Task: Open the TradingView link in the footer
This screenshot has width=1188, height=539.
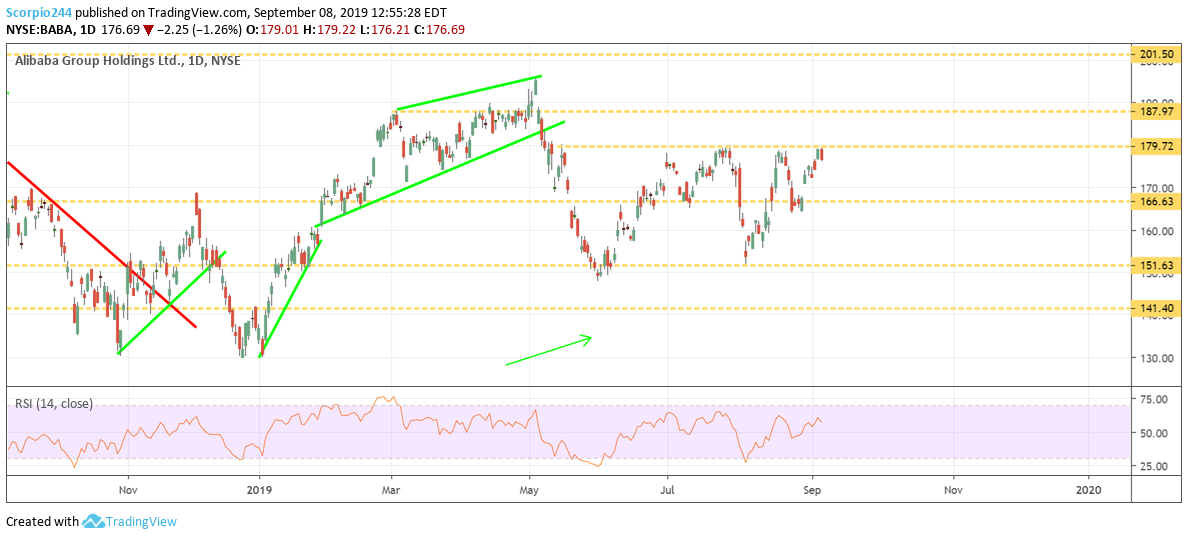Action: pos(141,522)
